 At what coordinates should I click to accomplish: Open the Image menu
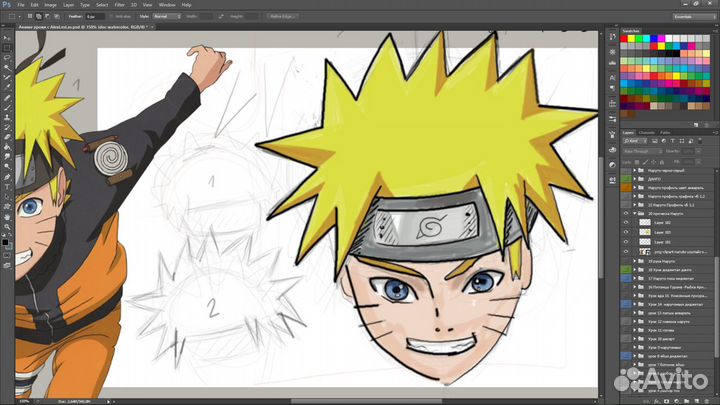[50, 5]
